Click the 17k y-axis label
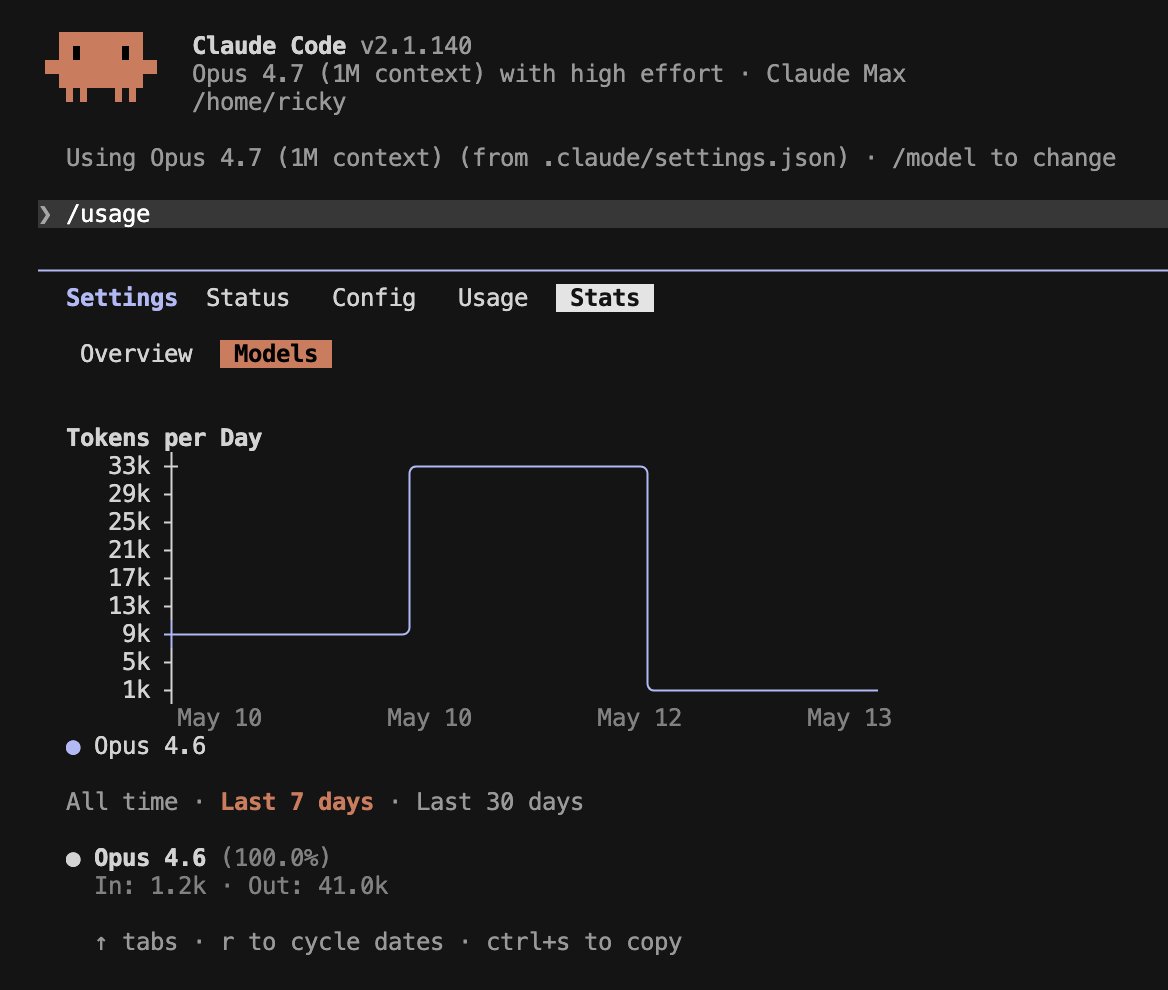 (x=129, y=578)
